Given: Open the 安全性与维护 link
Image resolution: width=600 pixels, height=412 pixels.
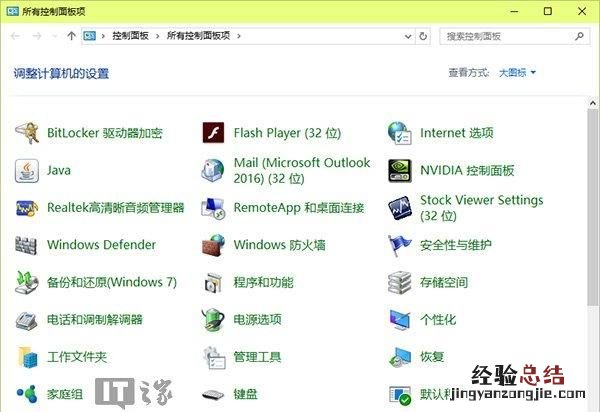Looking at the screenshot, I should (455, 245).
